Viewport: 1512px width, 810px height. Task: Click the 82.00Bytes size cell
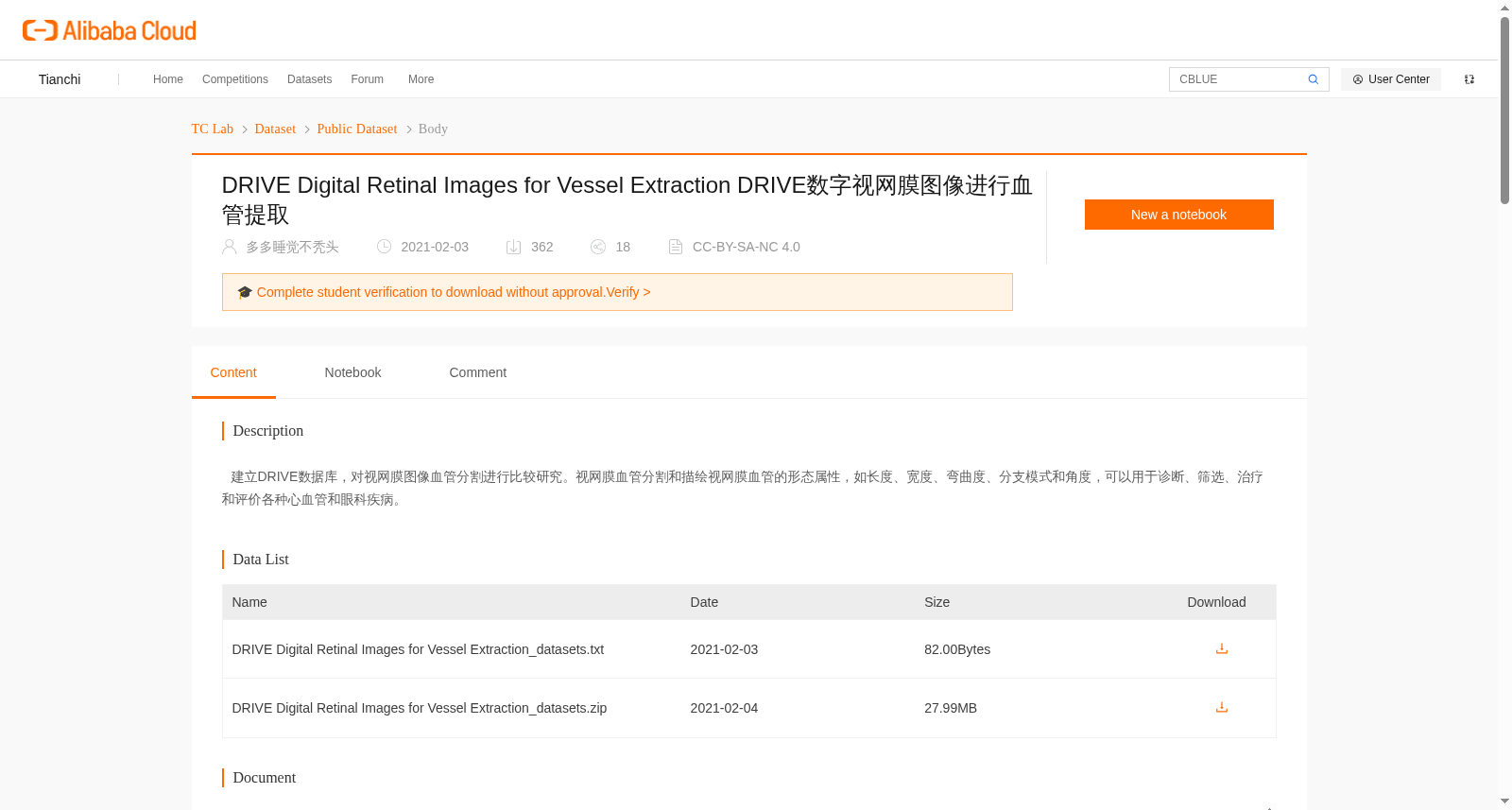pyautogui.click(x=957, y=649)
